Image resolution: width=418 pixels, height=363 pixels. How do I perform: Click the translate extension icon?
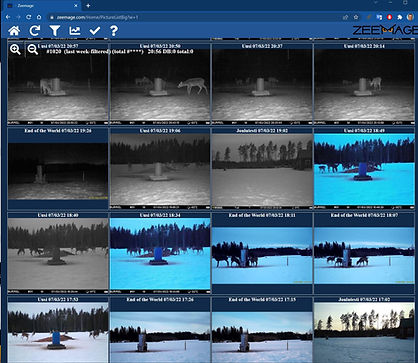379,17
